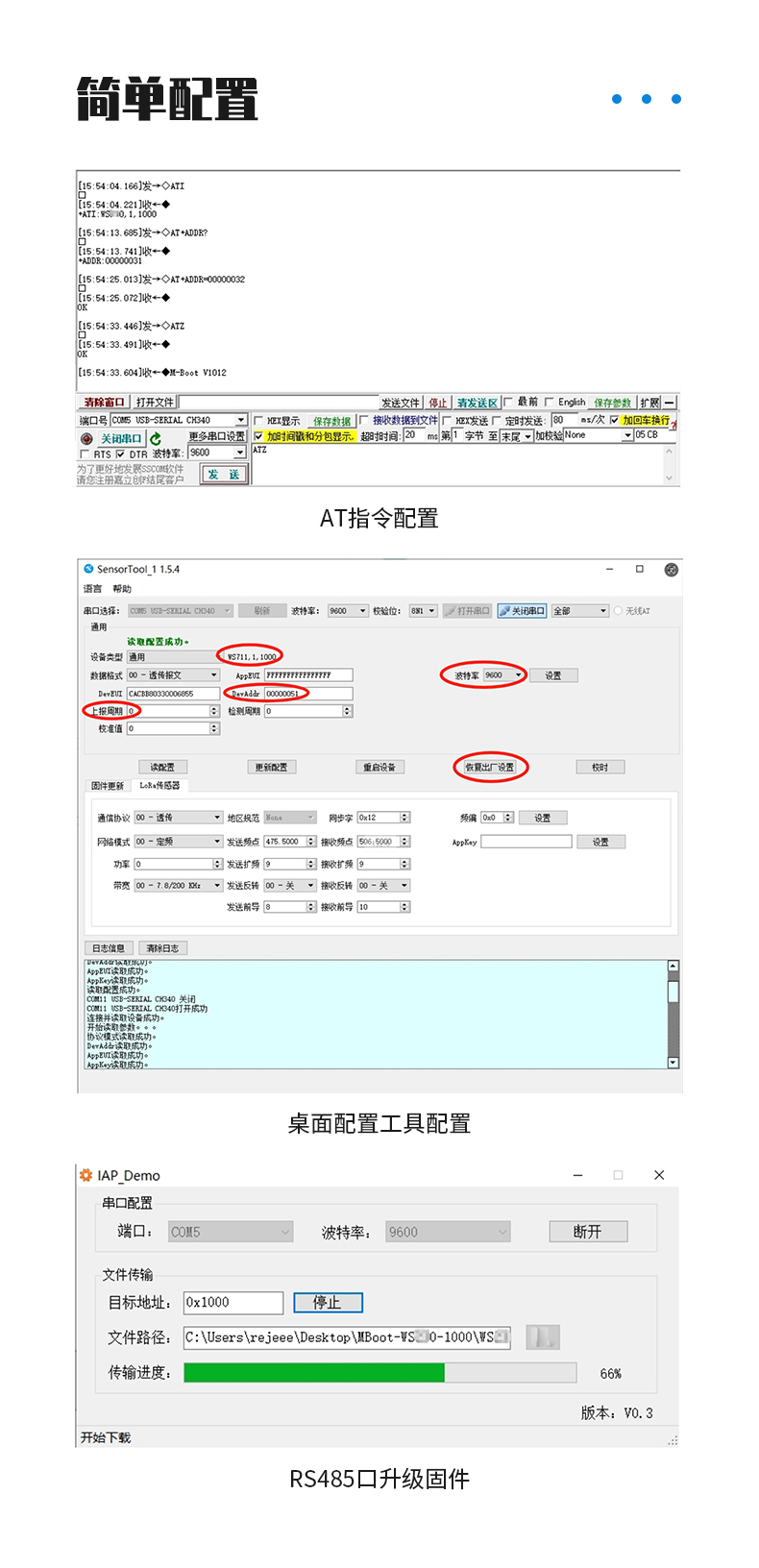Image resolution: width=759 pixels, height=1568 pixels.
Task: Uncheck the 加时间戳和分包显示 checkbox
Action: pyautogui.click(x=258, y=436)
